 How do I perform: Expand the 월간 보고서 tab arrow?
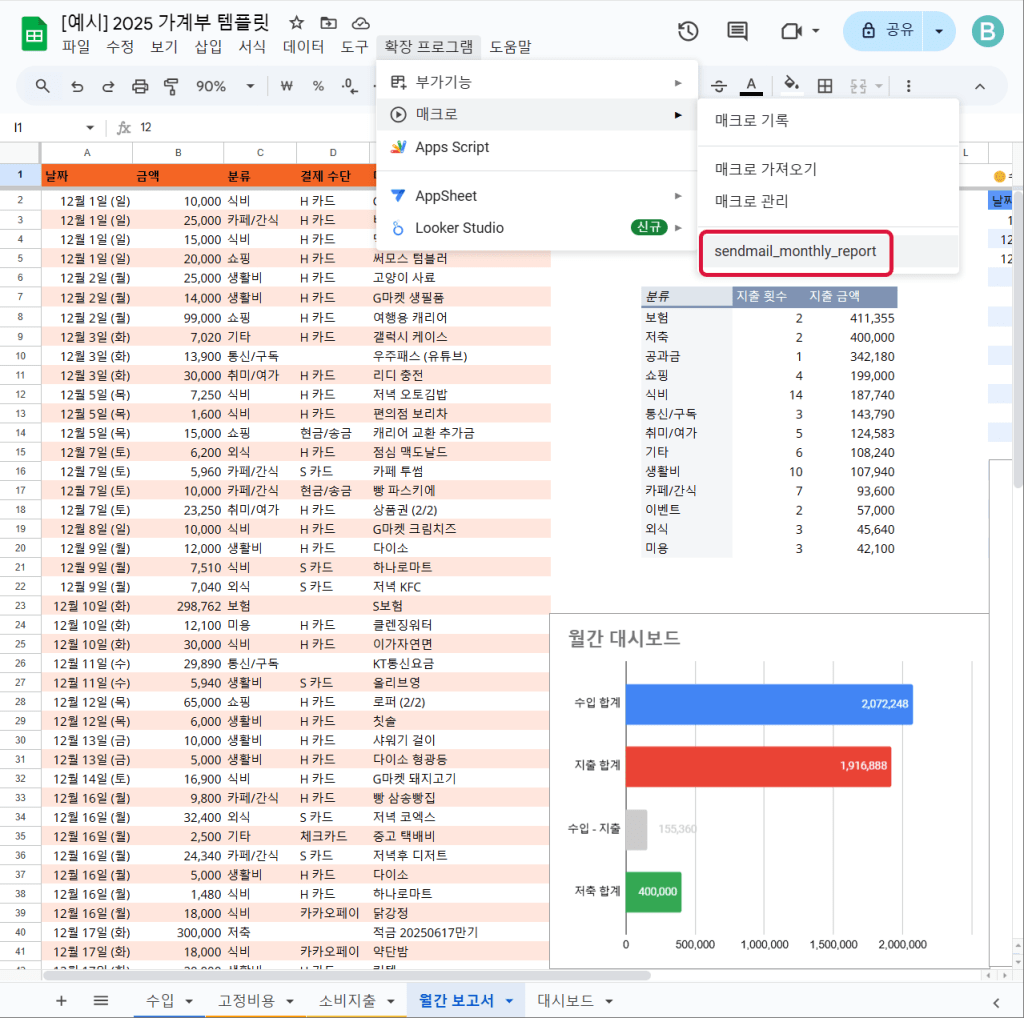coord(510,1001)
